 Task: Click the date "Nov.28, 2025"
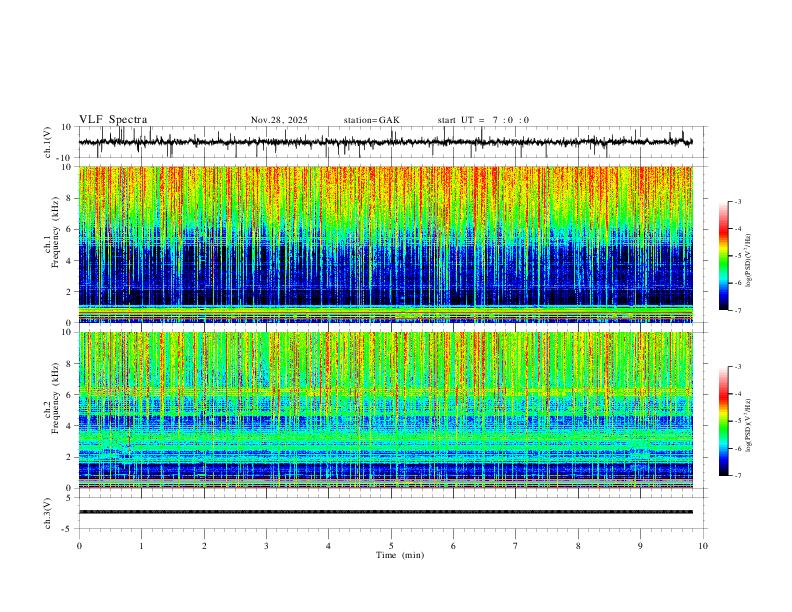[279, 120]
